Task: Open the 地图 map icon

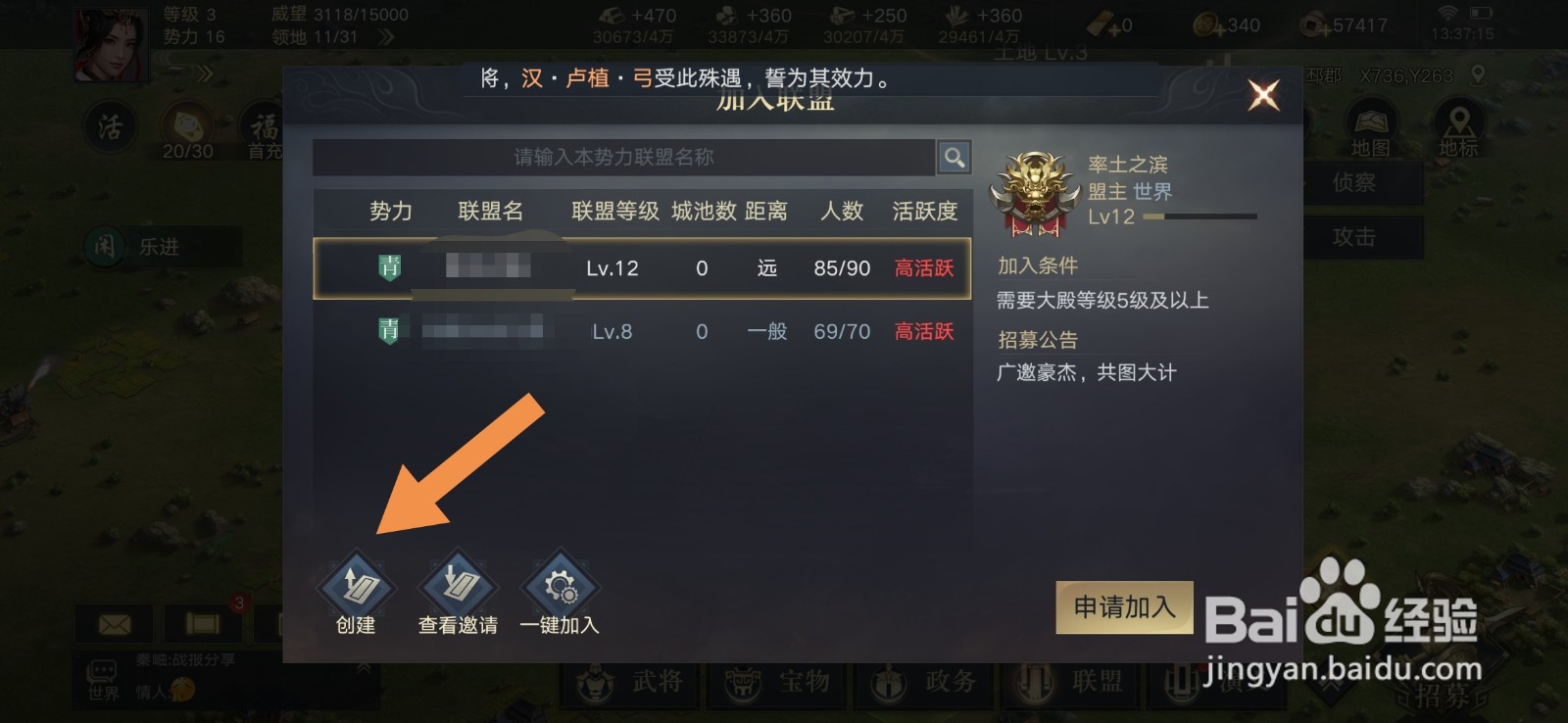Action: coord(1370,130)
